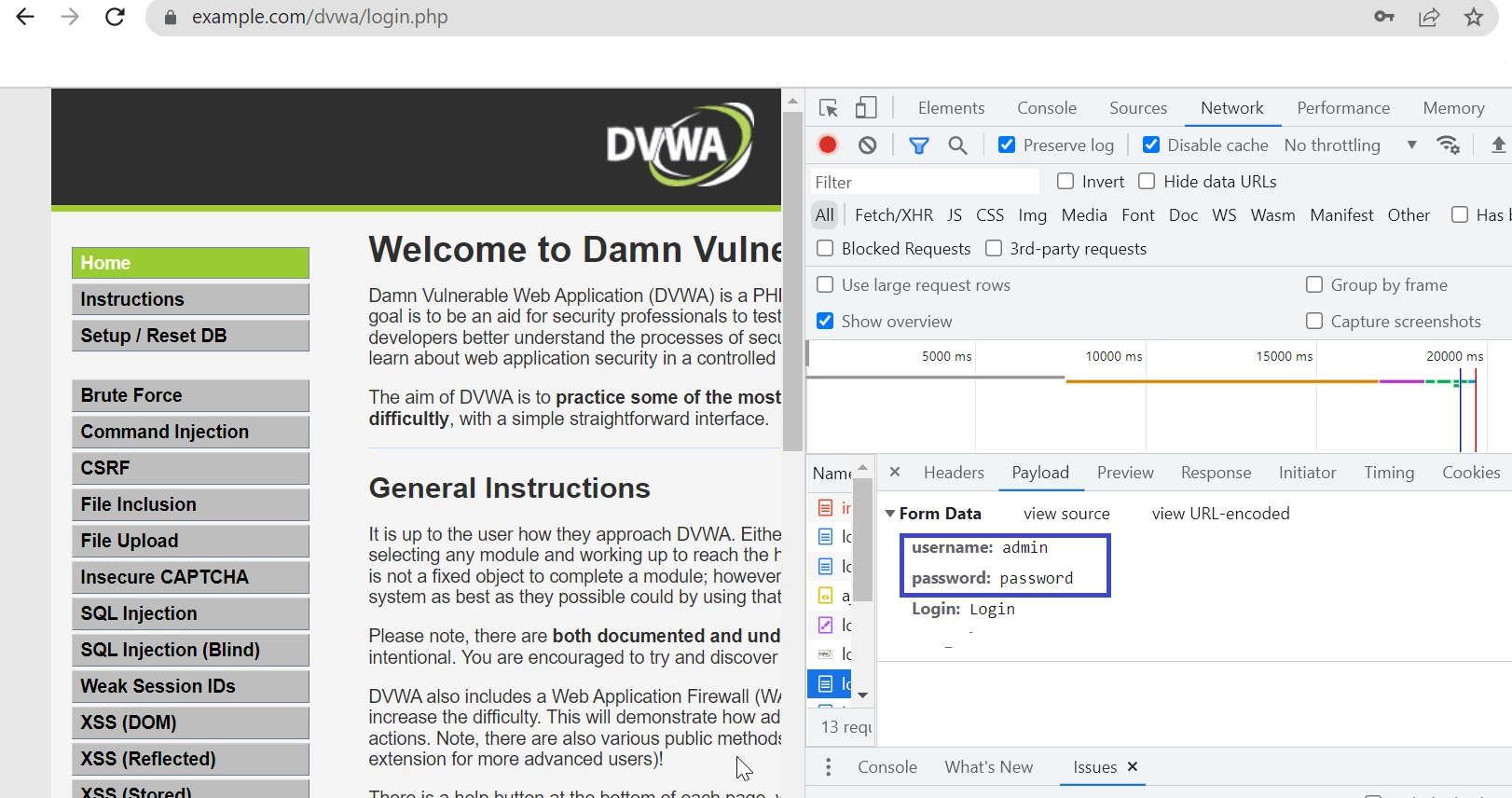Enable the Invert filter checkbox
This screenshot has width=1512, height=798.
point(1065,181)
